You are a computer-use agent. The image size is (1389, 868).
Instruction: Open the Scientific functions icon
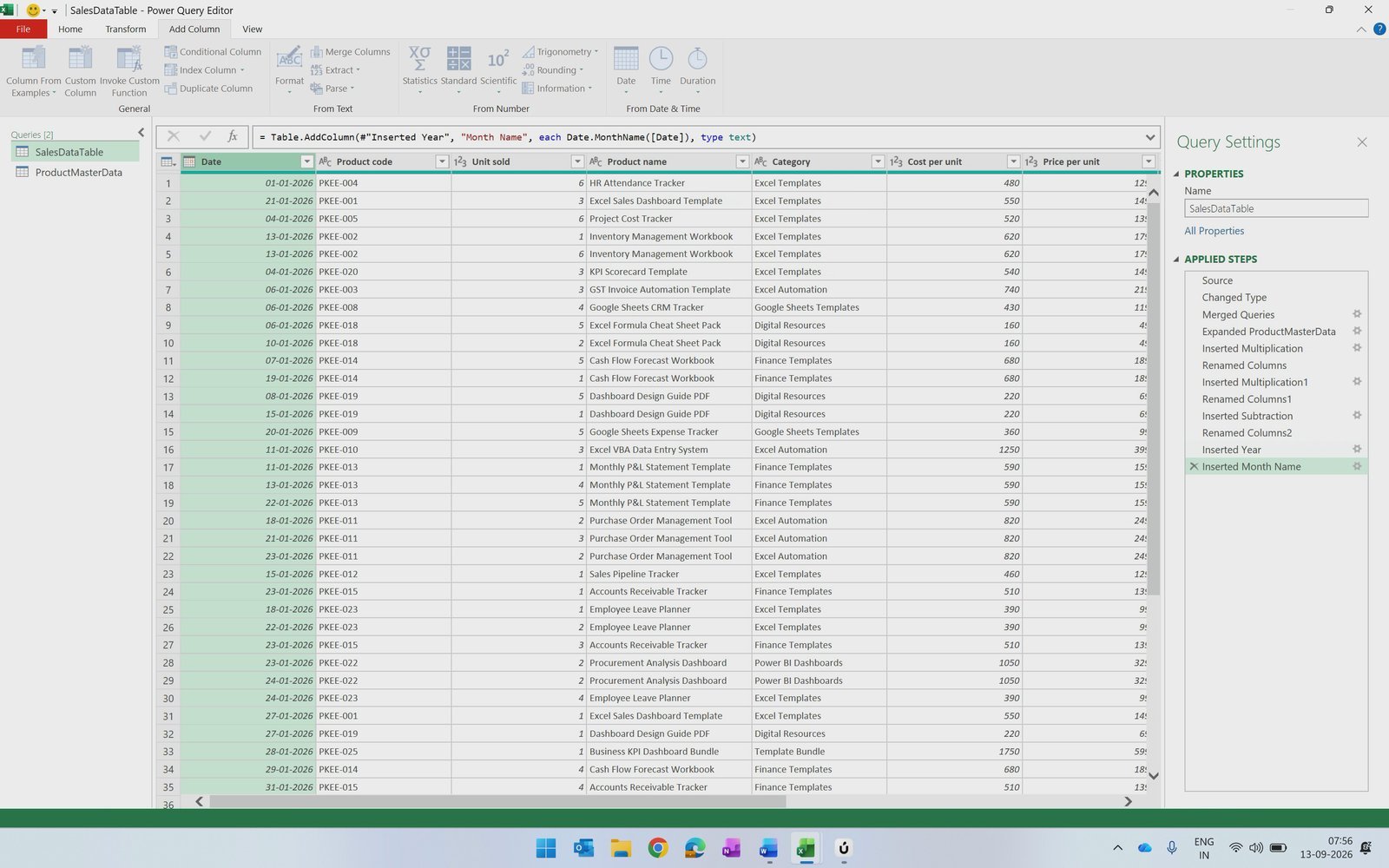coord(498,58)
